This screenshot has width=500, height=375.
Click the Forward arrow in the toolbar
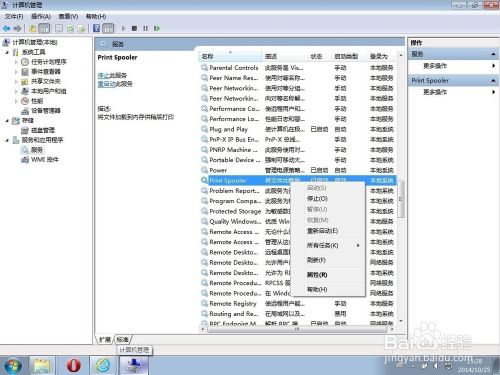pyautogui.click(x=17, y=29)
